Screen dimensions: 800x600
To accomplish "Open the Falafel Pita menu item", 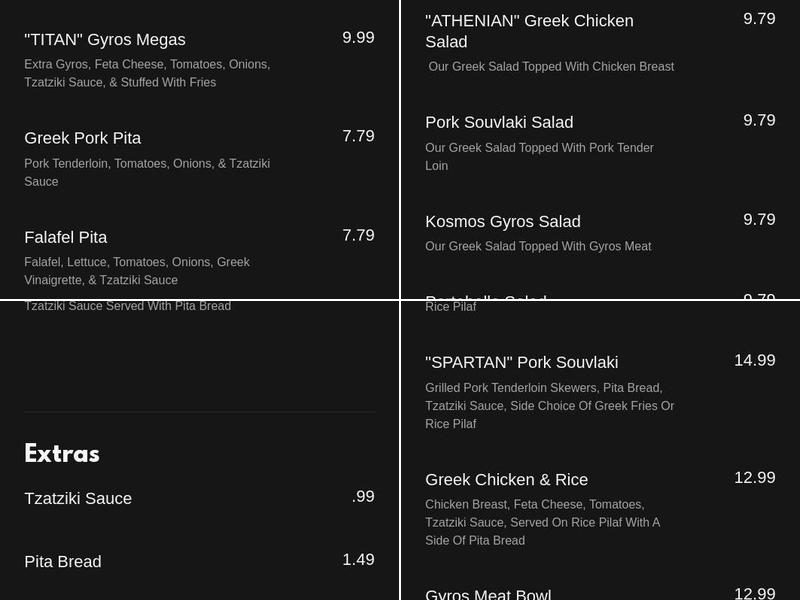I will [x=66, y=237].
